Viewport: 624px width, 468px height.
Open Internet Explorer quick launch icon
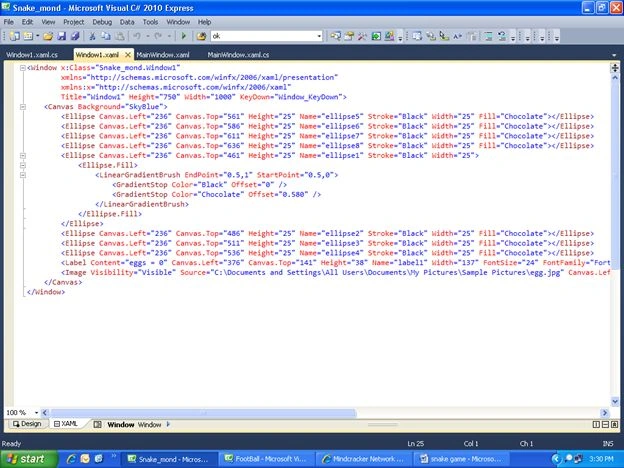(x=71, y=459)
